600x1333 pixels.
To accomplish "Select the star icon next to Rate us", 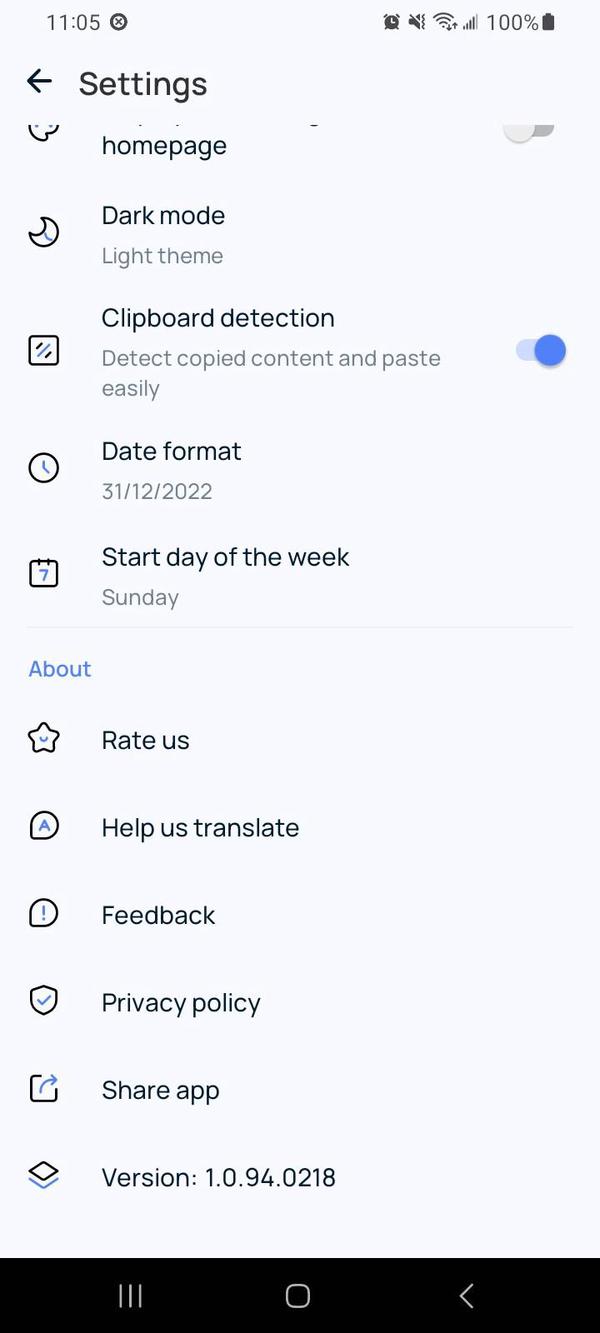I will (43, 738).
